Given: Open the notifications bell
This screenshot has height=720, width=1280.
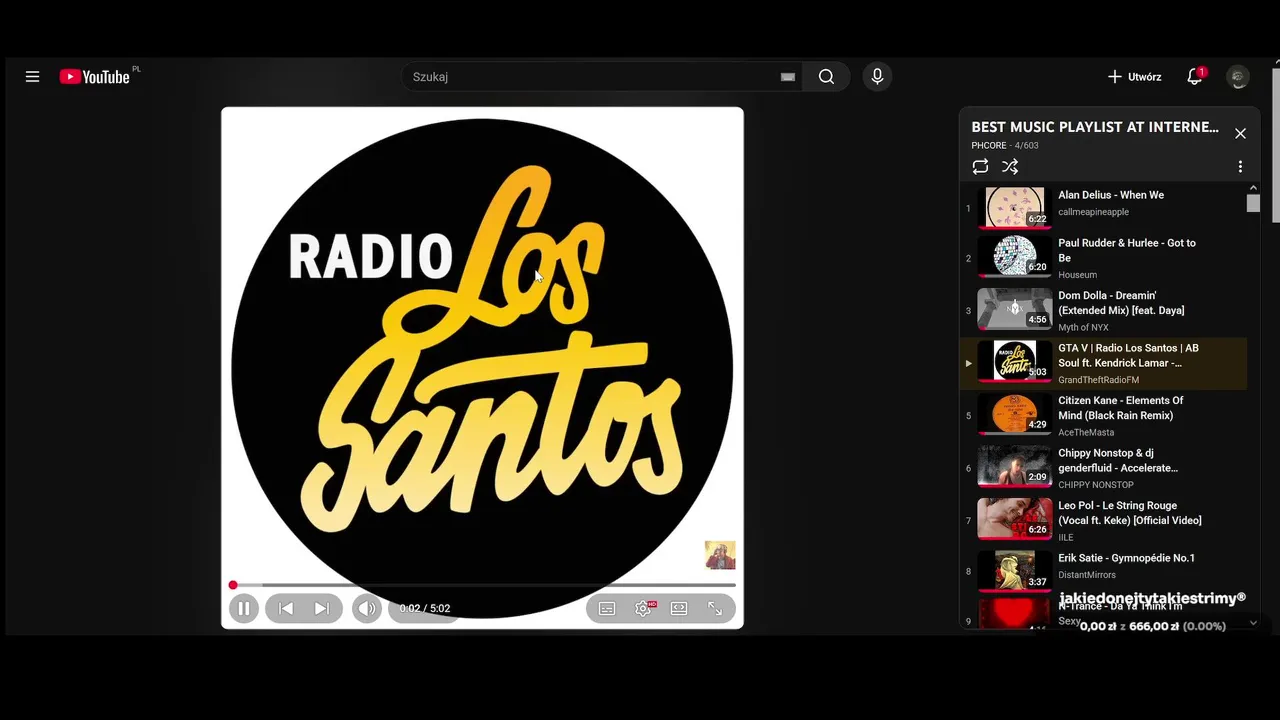Looking at the screenshot, I should click(x=1194, y=77).
